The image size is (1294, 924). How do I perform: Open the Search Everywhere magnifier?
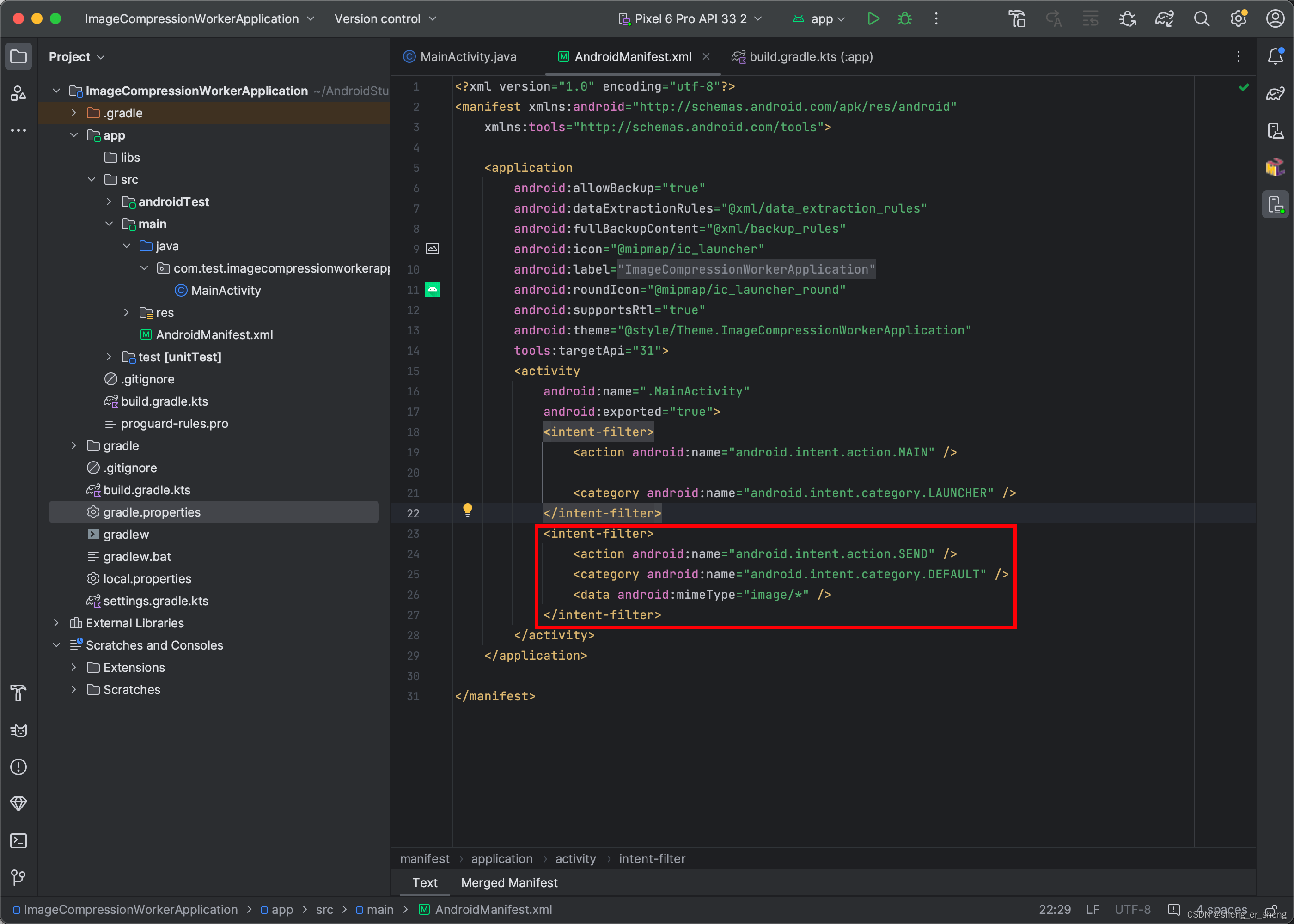[x=1201, y=19]
